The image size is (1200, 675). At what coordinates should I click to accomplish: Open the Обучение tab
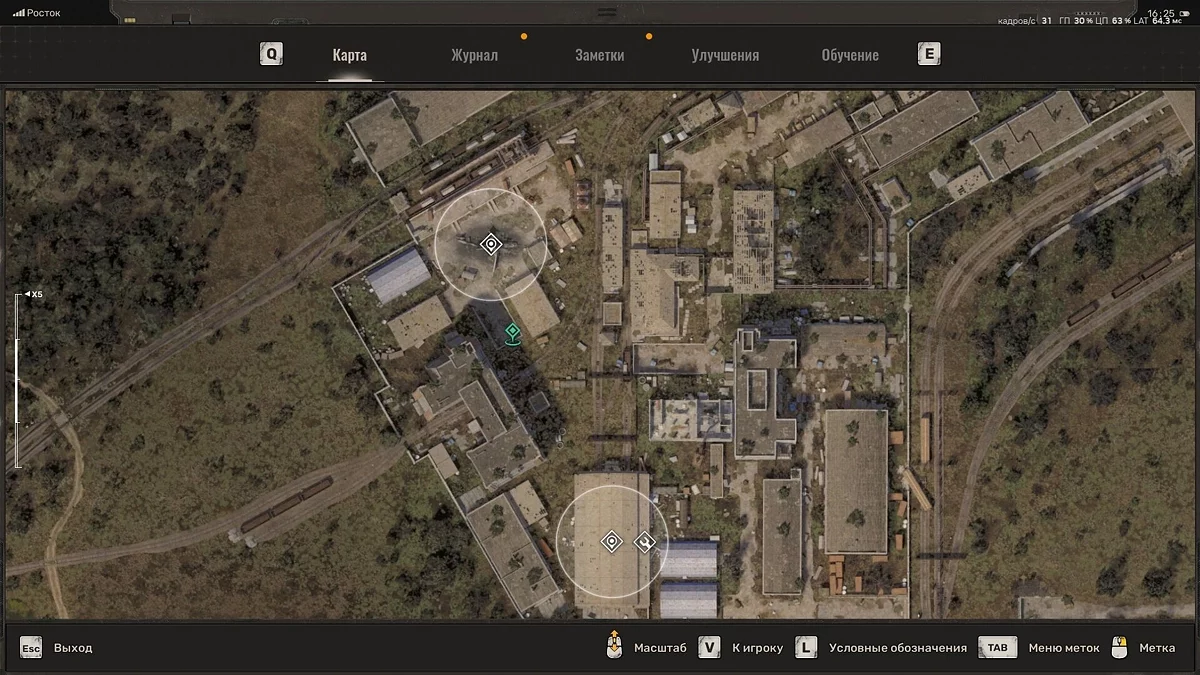[x=850, y=55]
